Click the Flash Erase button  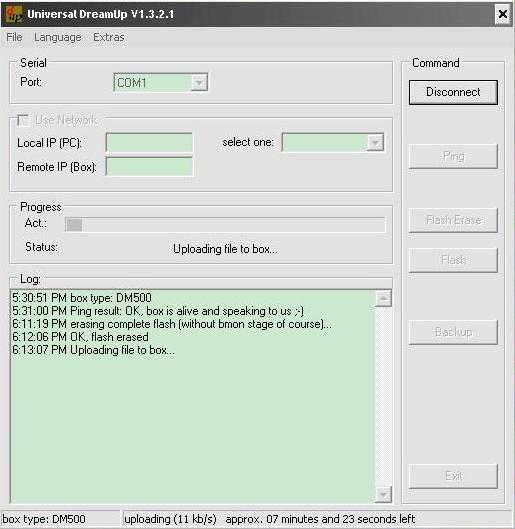pos(453,220)
